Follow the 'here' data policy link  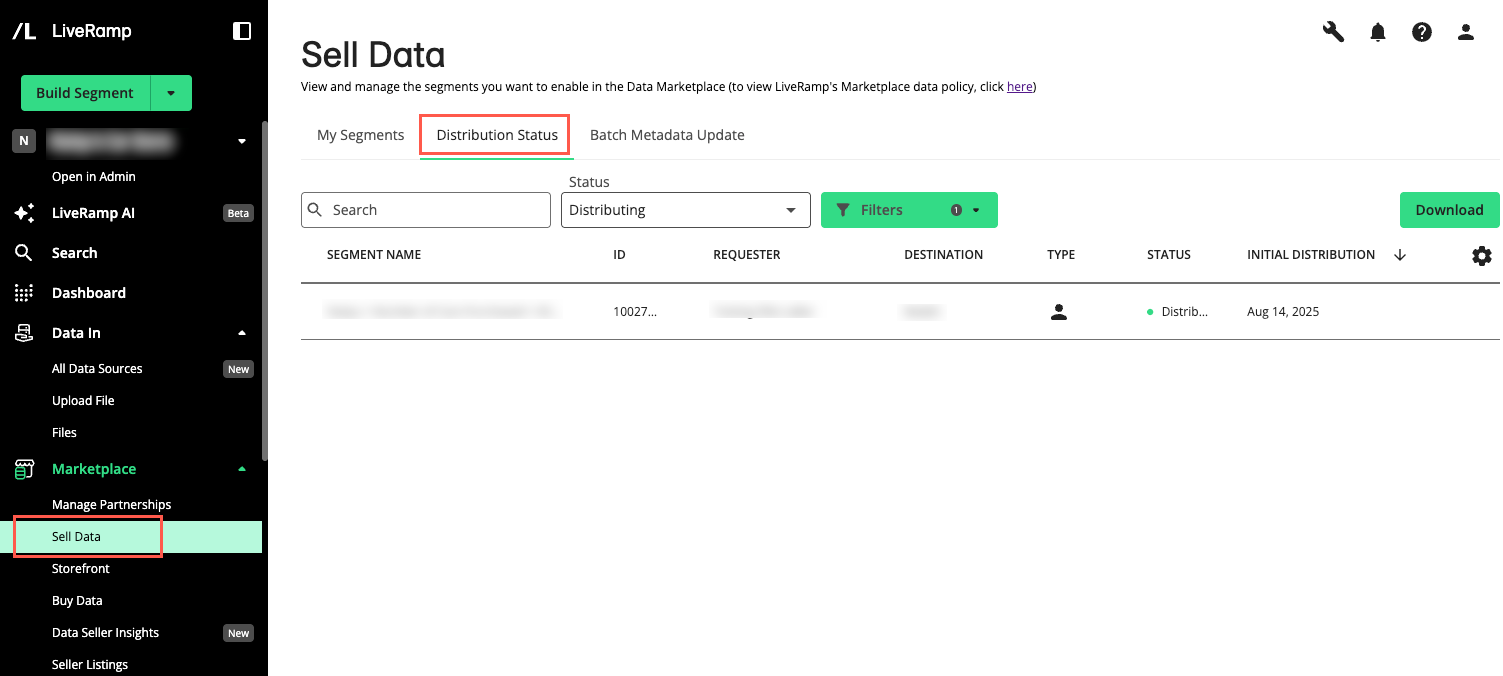(1019, 87)
